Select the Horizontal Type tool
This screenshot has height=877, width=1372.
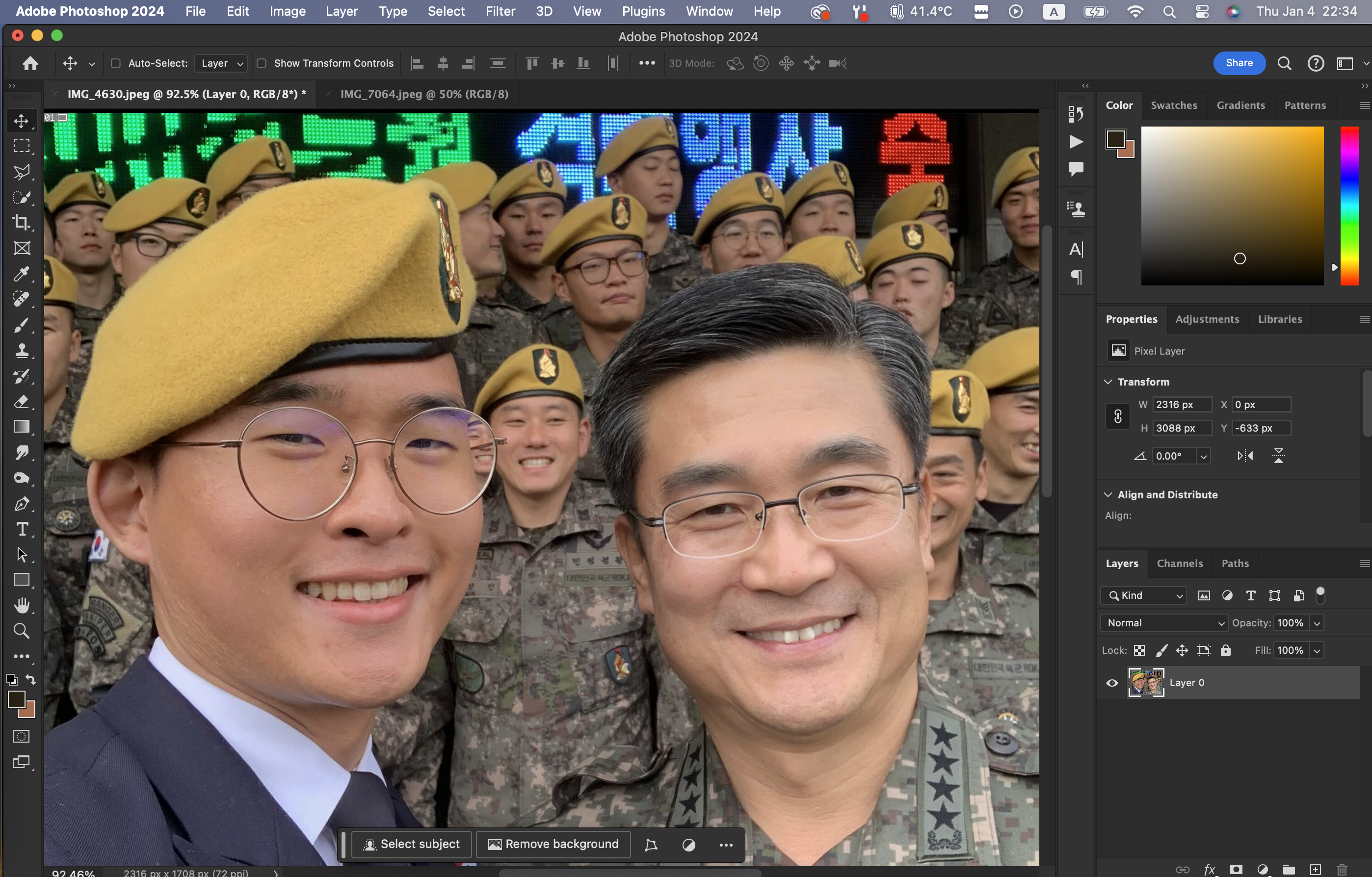(x=22, y=530)
